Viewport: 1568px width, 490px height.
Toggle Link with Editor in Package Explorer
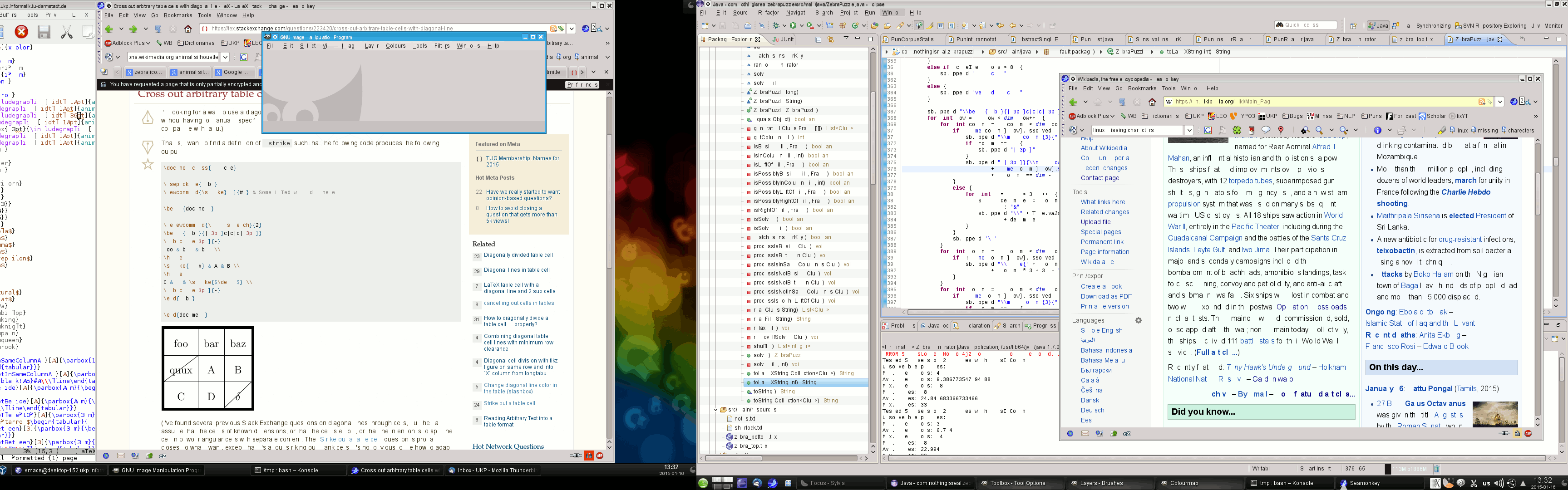point(831,39)
